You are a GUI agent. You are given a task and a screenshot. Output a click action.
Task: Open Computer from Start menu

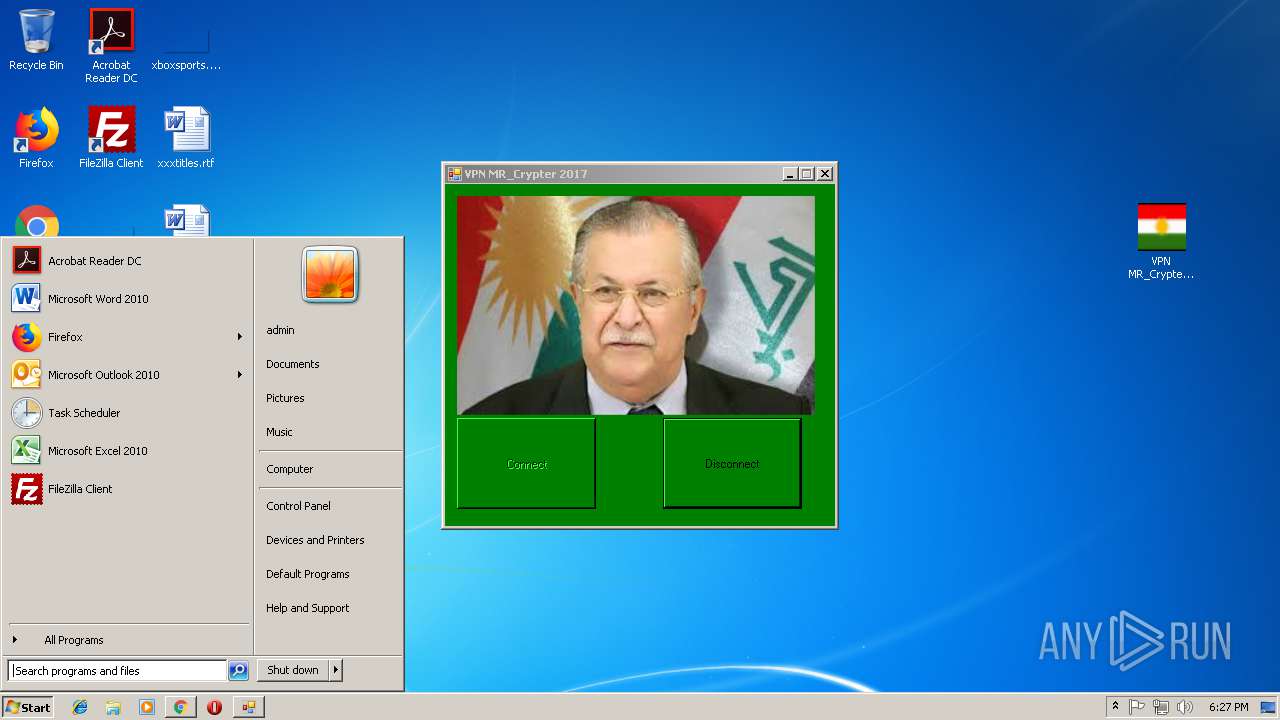click(290, 469)
